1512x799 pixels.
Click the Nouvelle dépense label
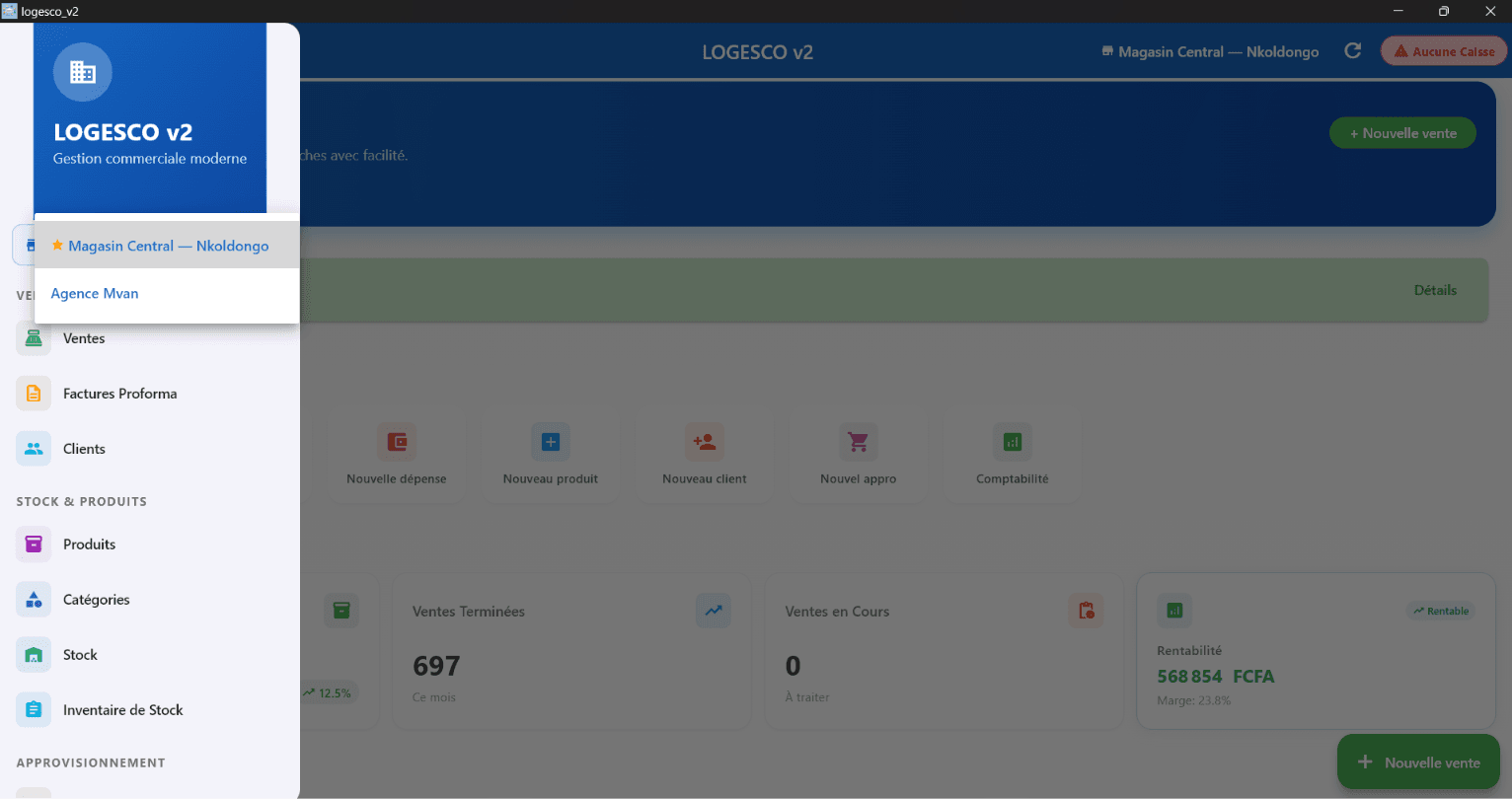[397, 478]
